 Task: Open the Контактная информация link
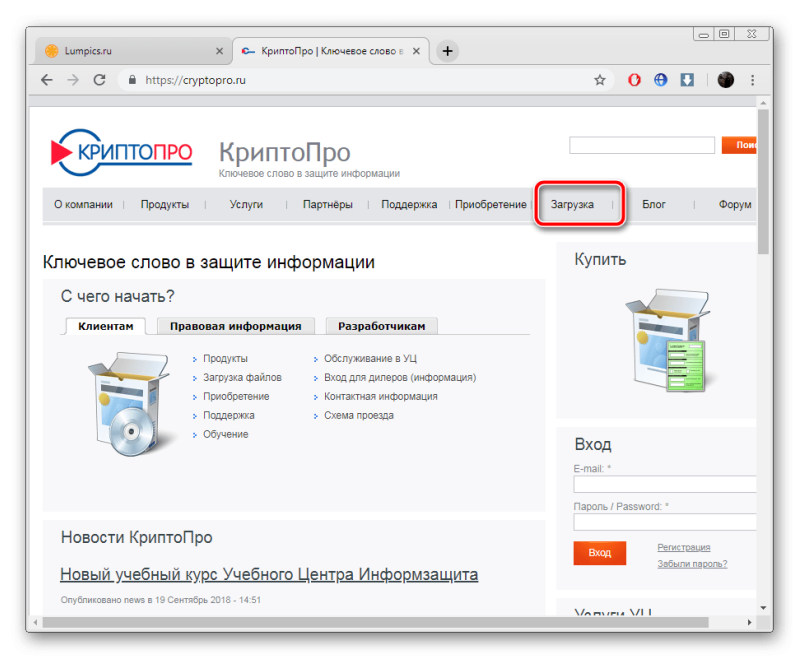click(x=381, y=396)
